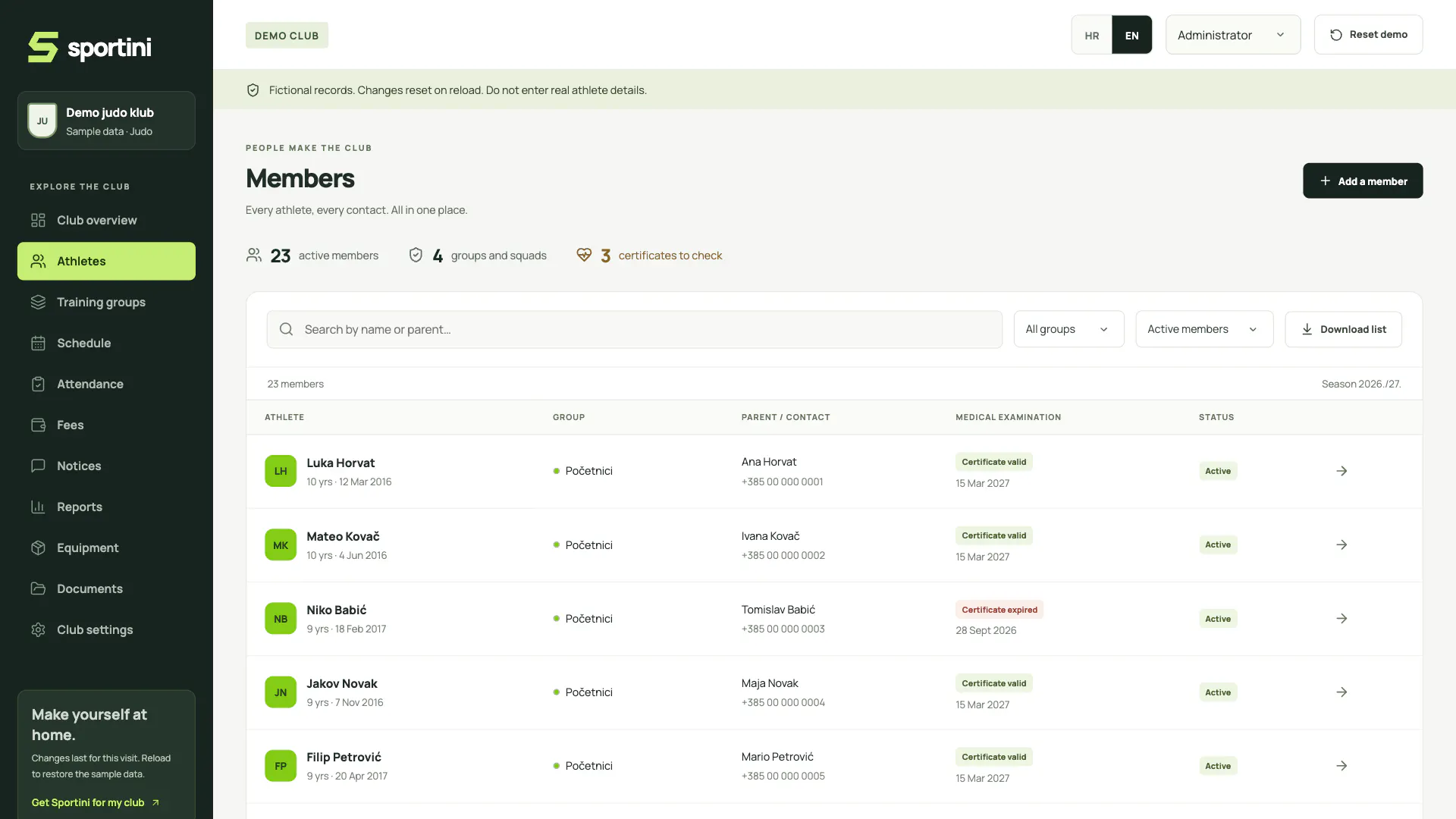Screen dimensions: 1456x819
Task: Select the Mateo Kovač name
Action: 343,536
